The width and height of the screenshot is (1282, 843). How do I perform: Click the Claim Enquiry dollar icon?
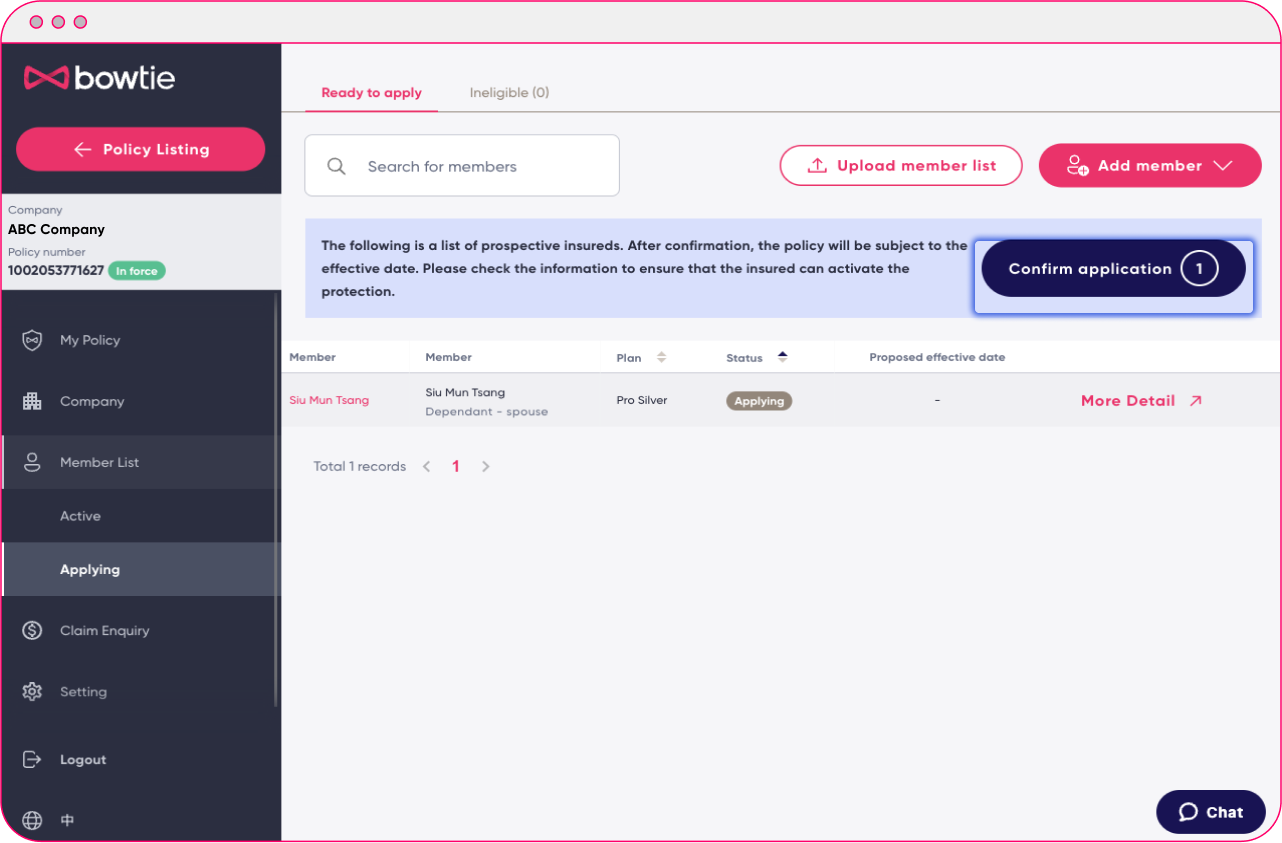(x=32, y=630)
